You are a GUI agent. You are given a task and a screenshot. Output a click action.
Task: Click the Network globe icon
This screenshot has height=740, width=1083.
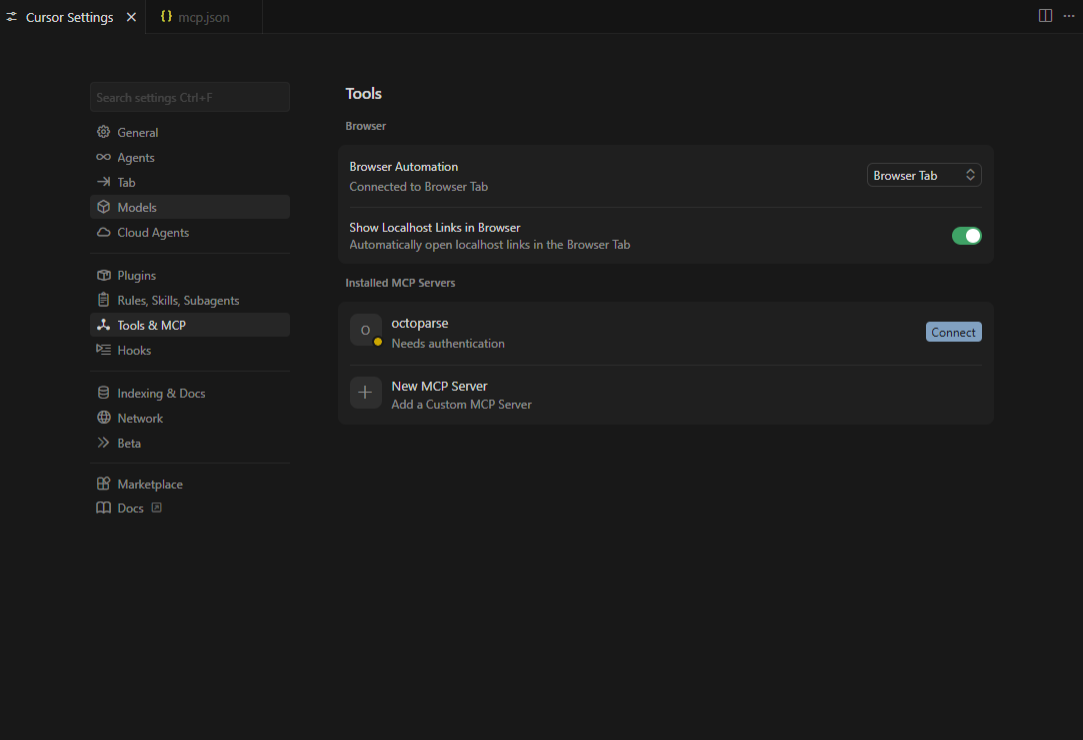pos(103,418)
